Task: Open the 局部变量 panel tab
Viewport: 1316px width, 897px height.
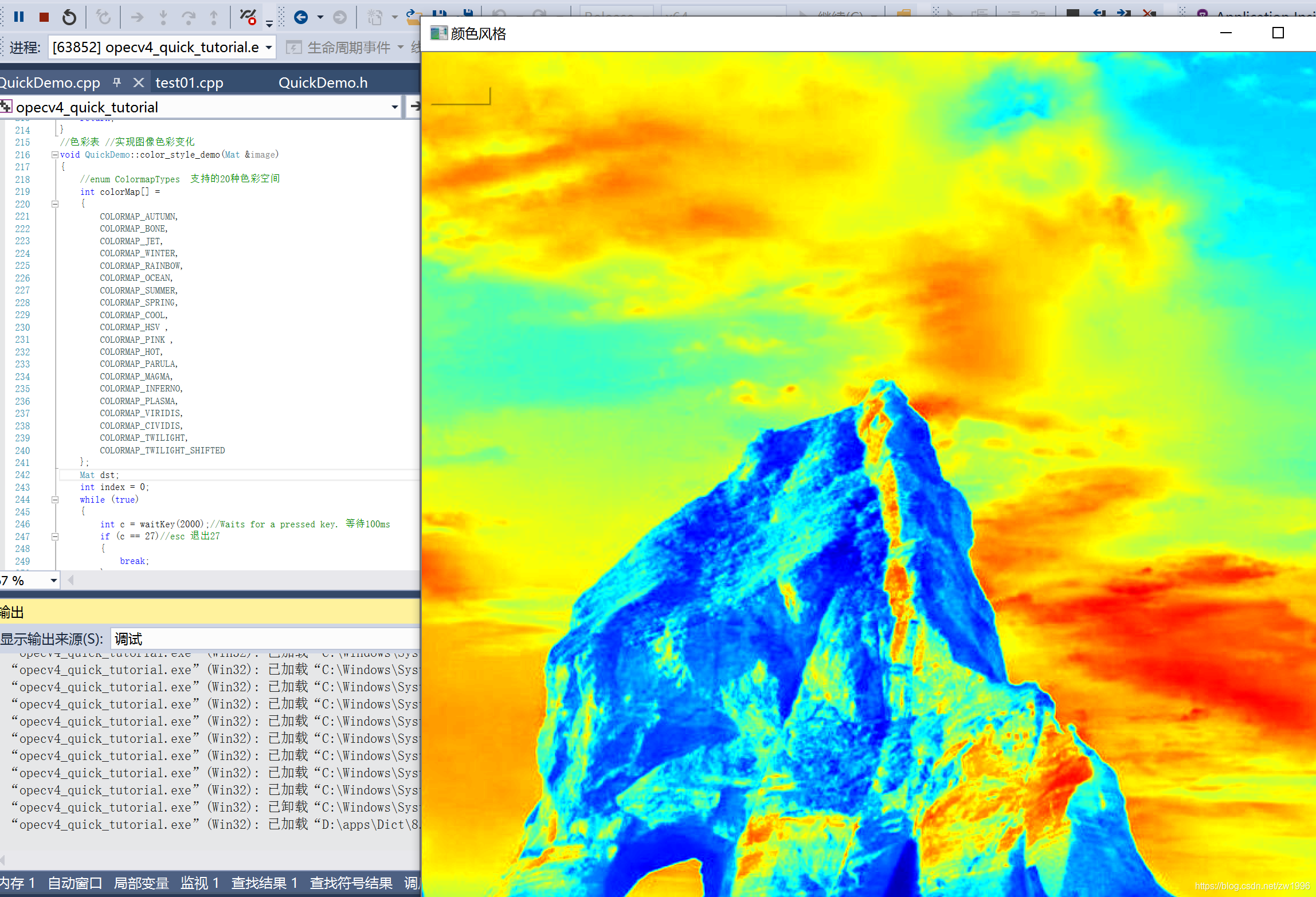Action: (x=141, y=883)
